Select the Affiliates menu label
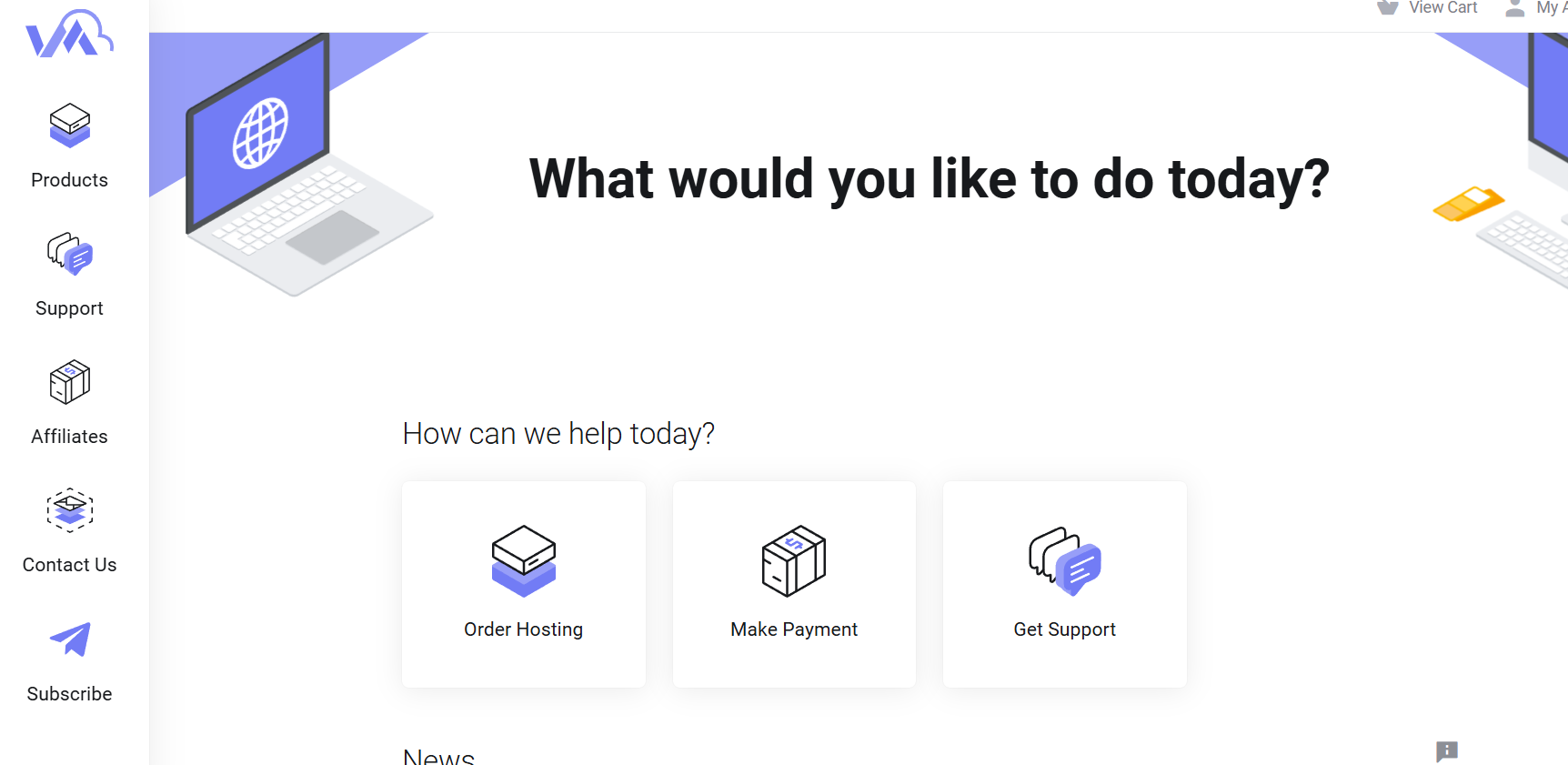Image resolution: width=1568 pixels, height=765 pixels. coord(70,437)
